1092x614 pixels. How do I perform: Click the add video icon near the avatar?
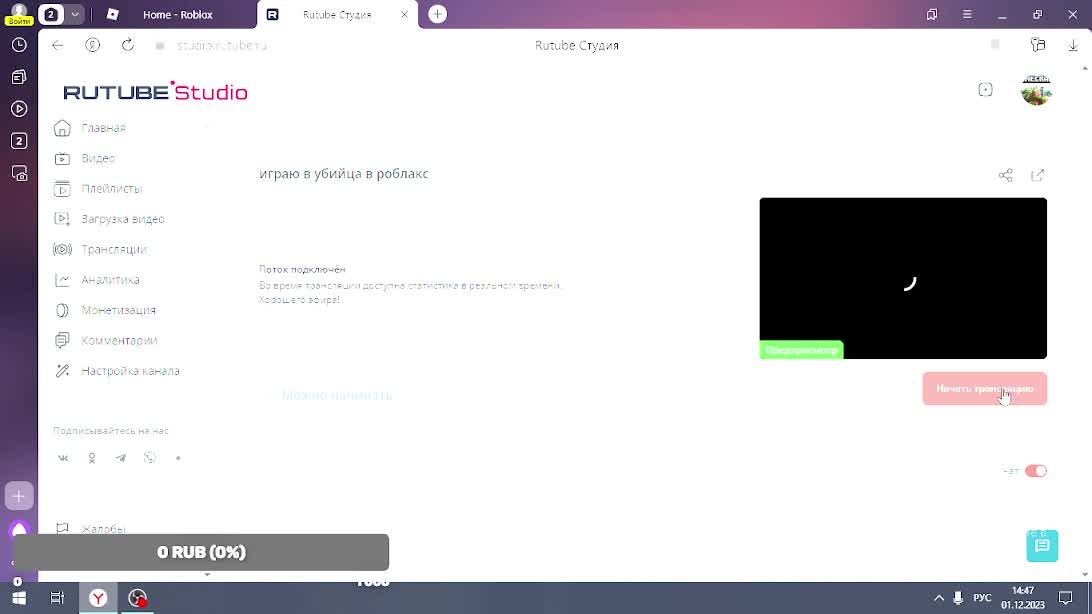point(985,90)
